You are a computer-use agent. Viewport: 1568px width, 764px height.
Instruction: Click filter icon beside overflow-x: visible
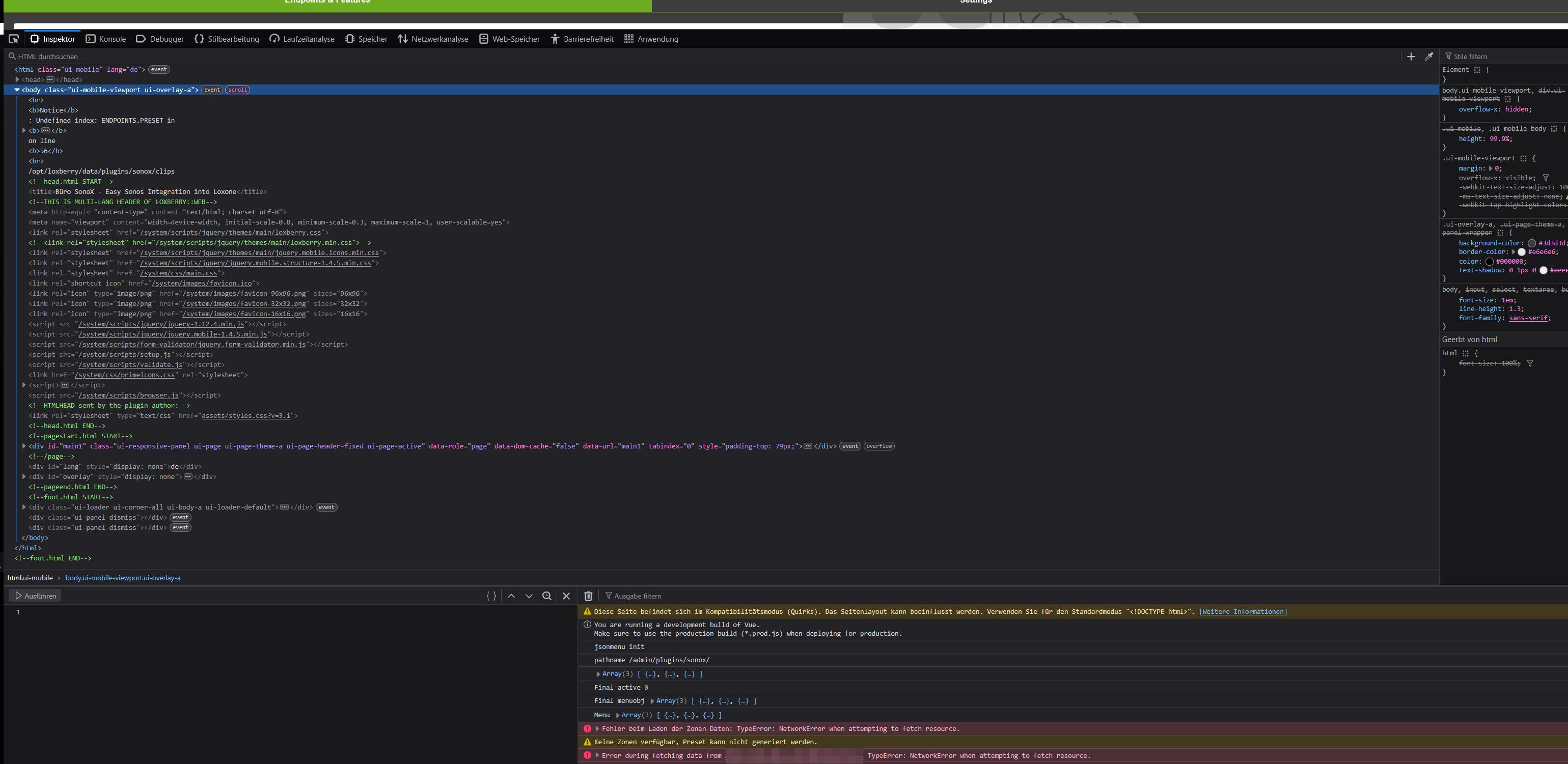coord(1546,178)
